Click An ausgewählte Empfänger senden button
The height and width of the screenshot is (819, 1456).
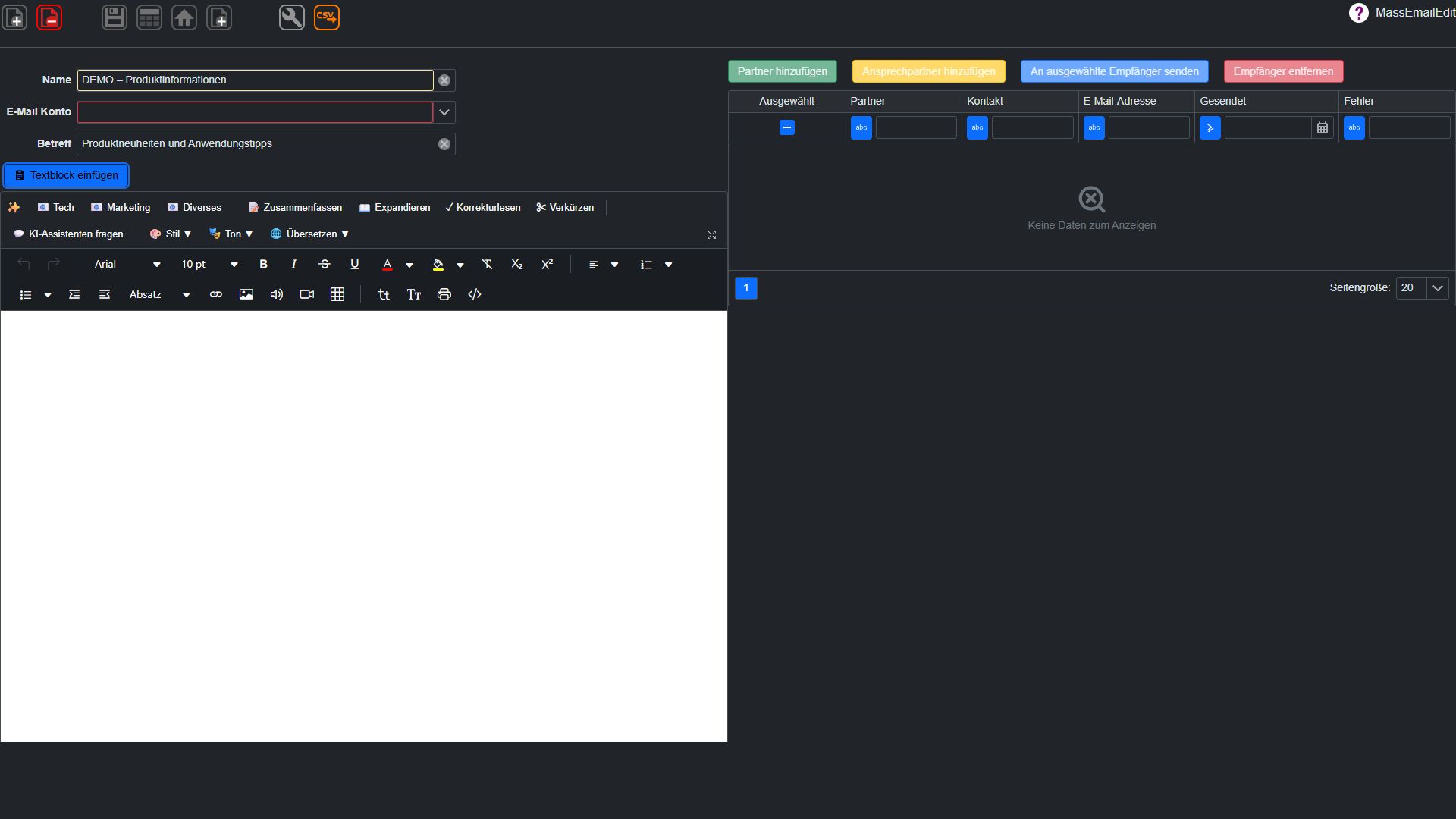coord(1115,71)
